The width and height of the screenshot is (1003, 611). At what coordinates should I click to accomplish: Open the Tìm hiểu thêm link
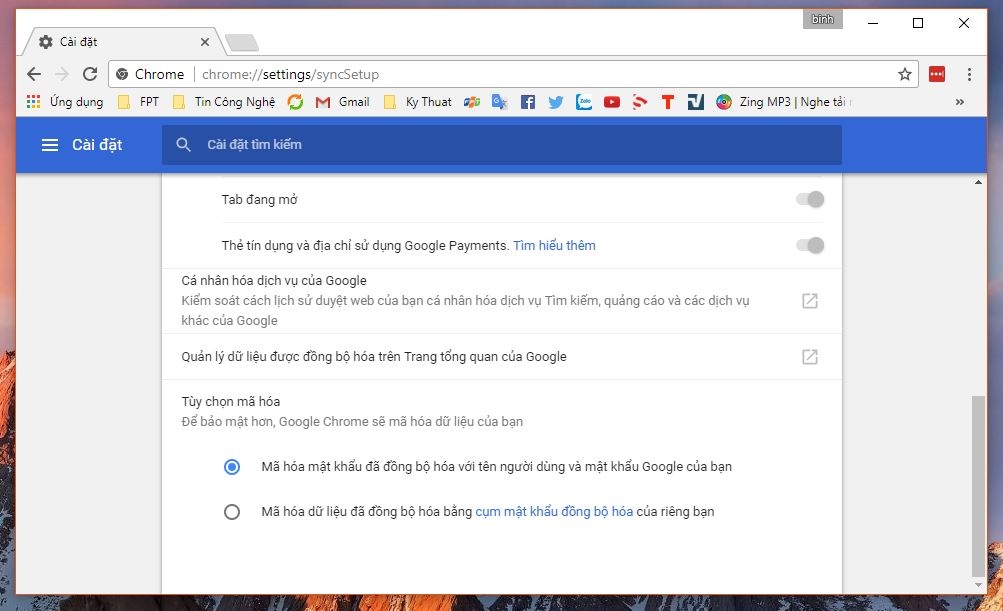click(x=554, y=246)
